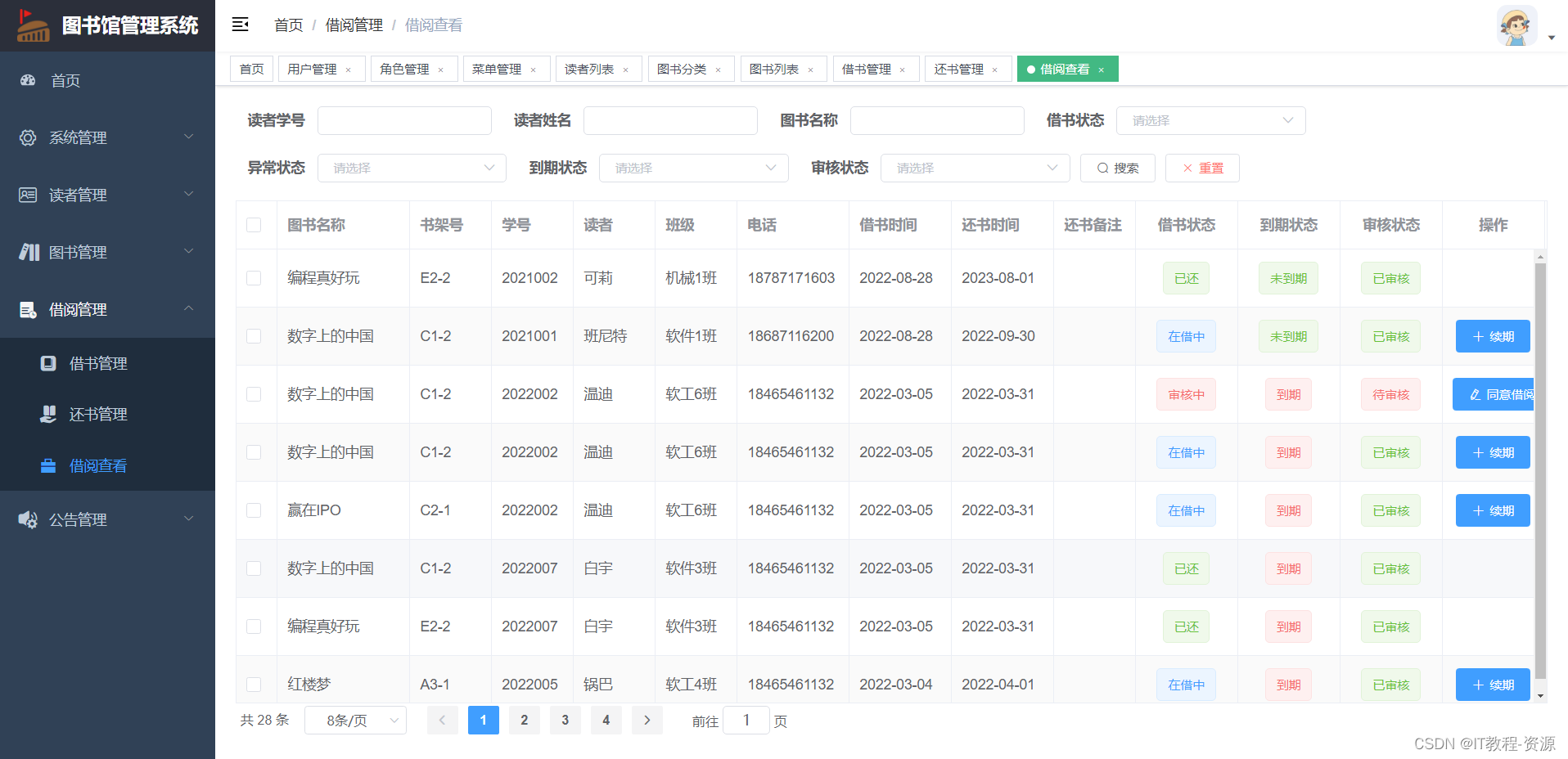Close the active 借阅查看 tab
The width and height of the screenshot is (1568, 759).
[1101, 70]
